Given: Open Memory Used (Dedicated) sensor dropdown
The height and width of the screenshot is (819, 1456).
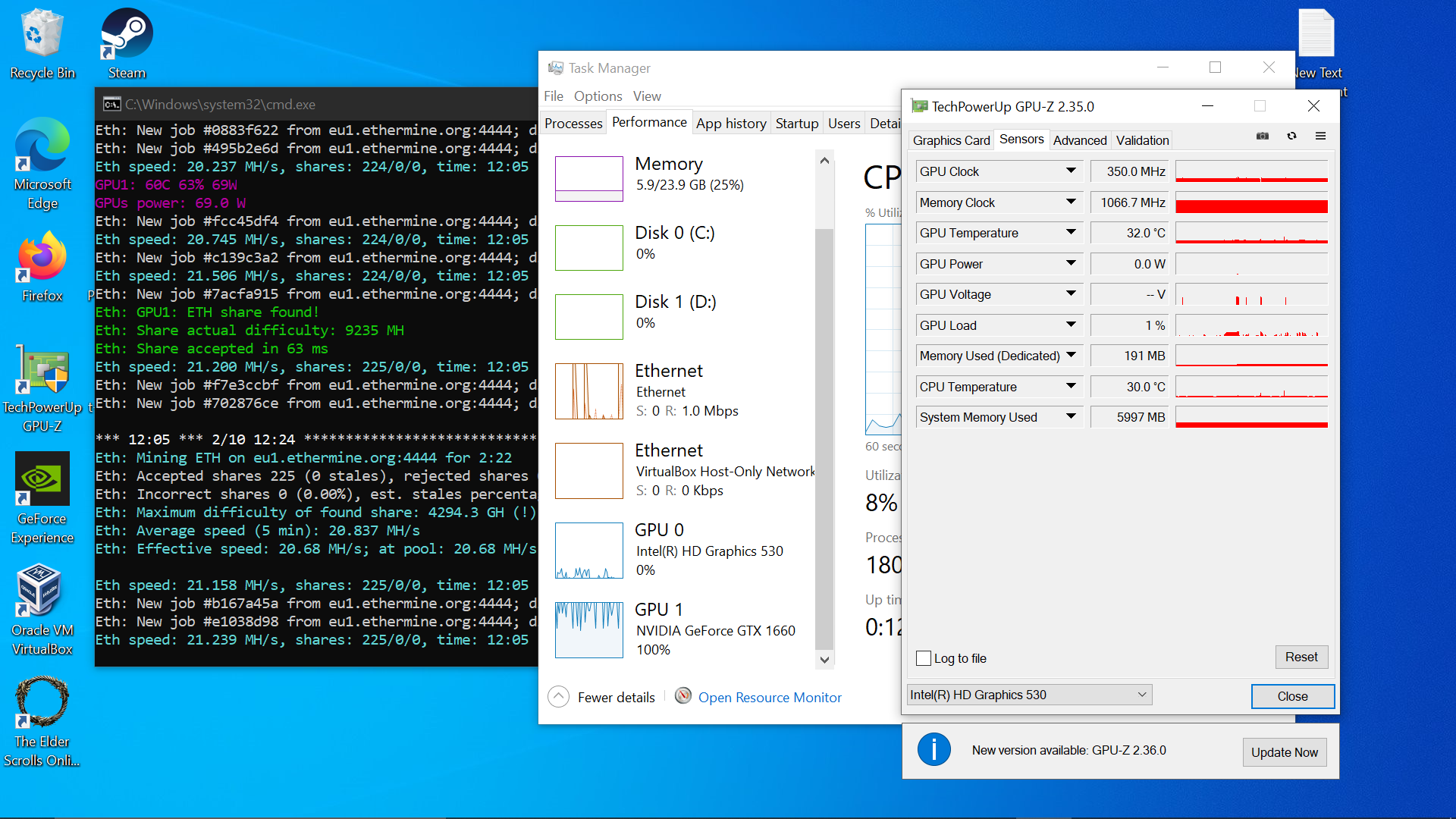Looking at the screenshot, I should click(x=1071, y=356).
